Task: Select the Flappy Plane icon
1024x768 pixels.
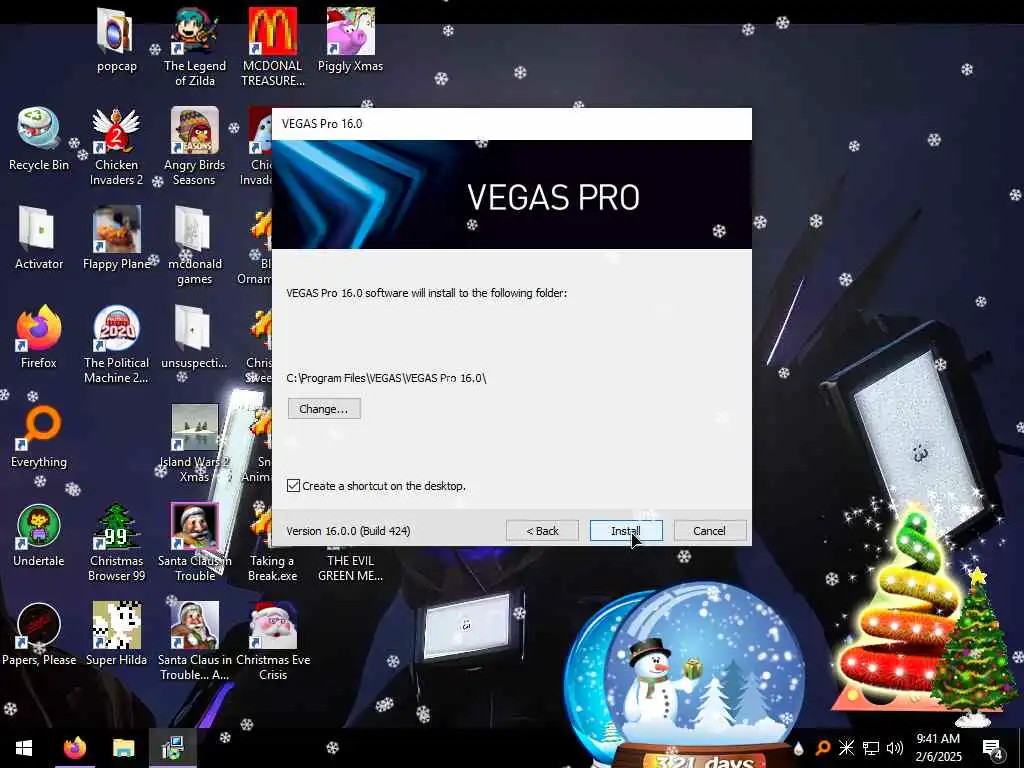Action: (x=116, y=238)
